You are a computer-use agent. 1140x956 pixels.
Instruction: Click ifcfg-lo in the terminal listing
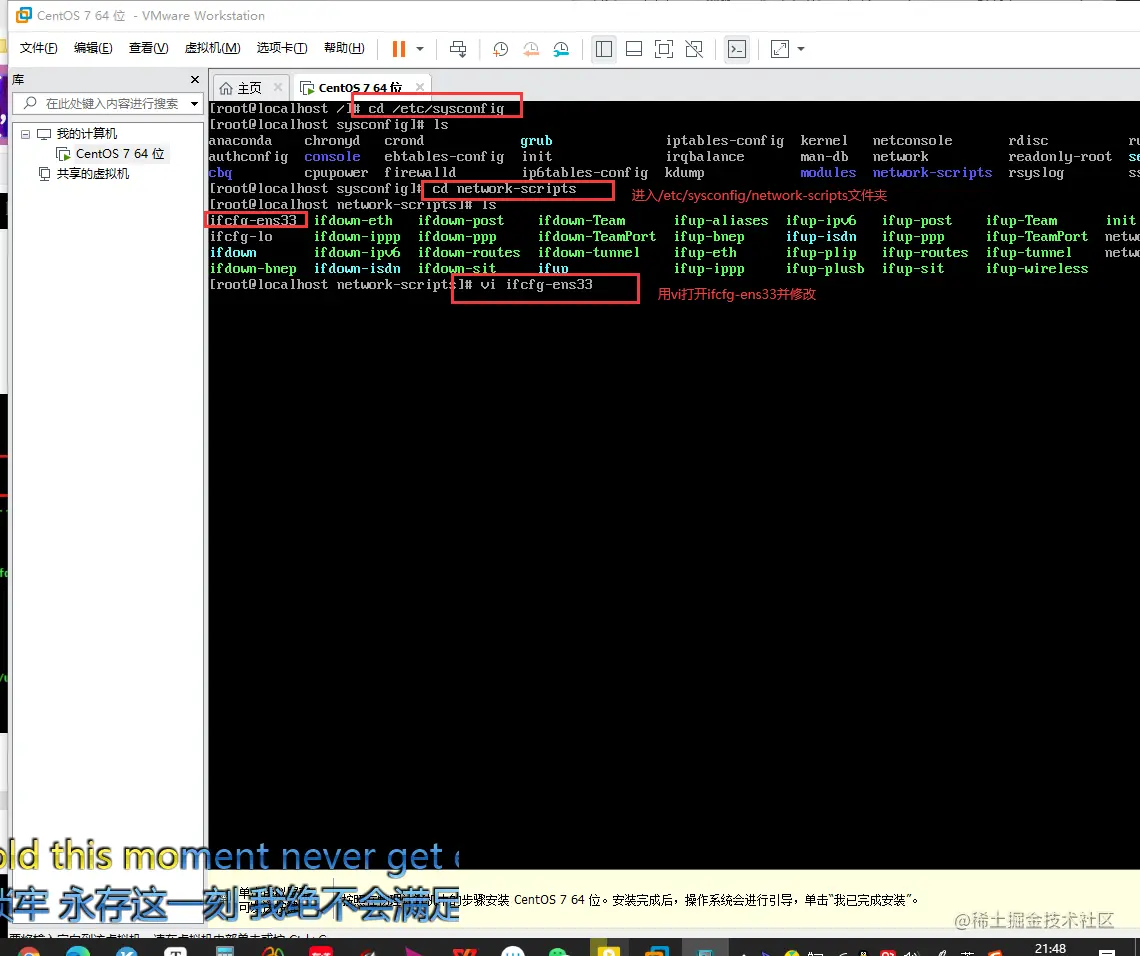(x=241, y=236)
